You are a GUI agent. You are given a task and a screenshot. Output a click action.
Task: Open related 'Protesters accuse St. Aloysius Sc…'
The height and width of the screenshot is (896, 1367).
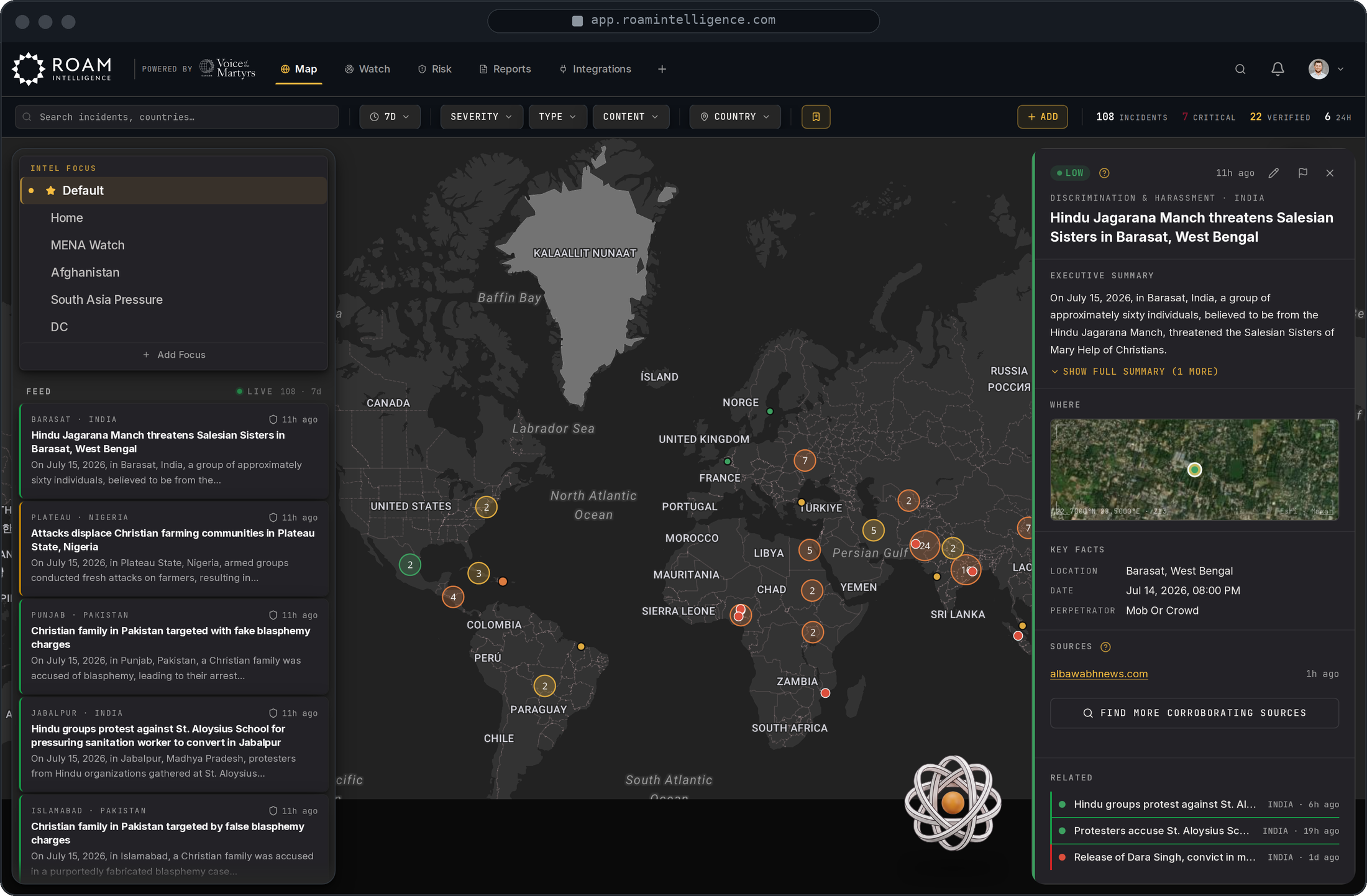tap(1194, 831)
